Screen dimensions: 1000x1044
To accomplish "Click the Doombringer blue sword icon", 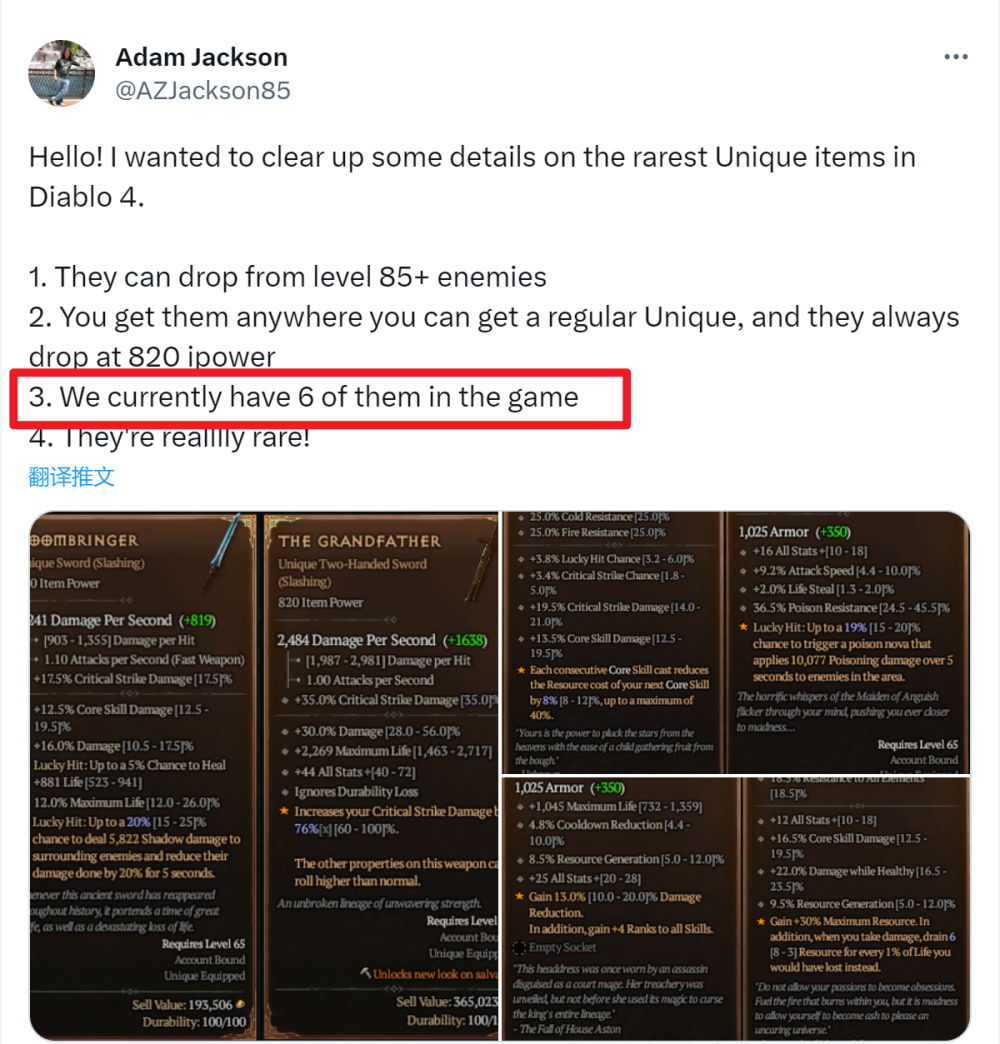I will click(x=224, y=551).
